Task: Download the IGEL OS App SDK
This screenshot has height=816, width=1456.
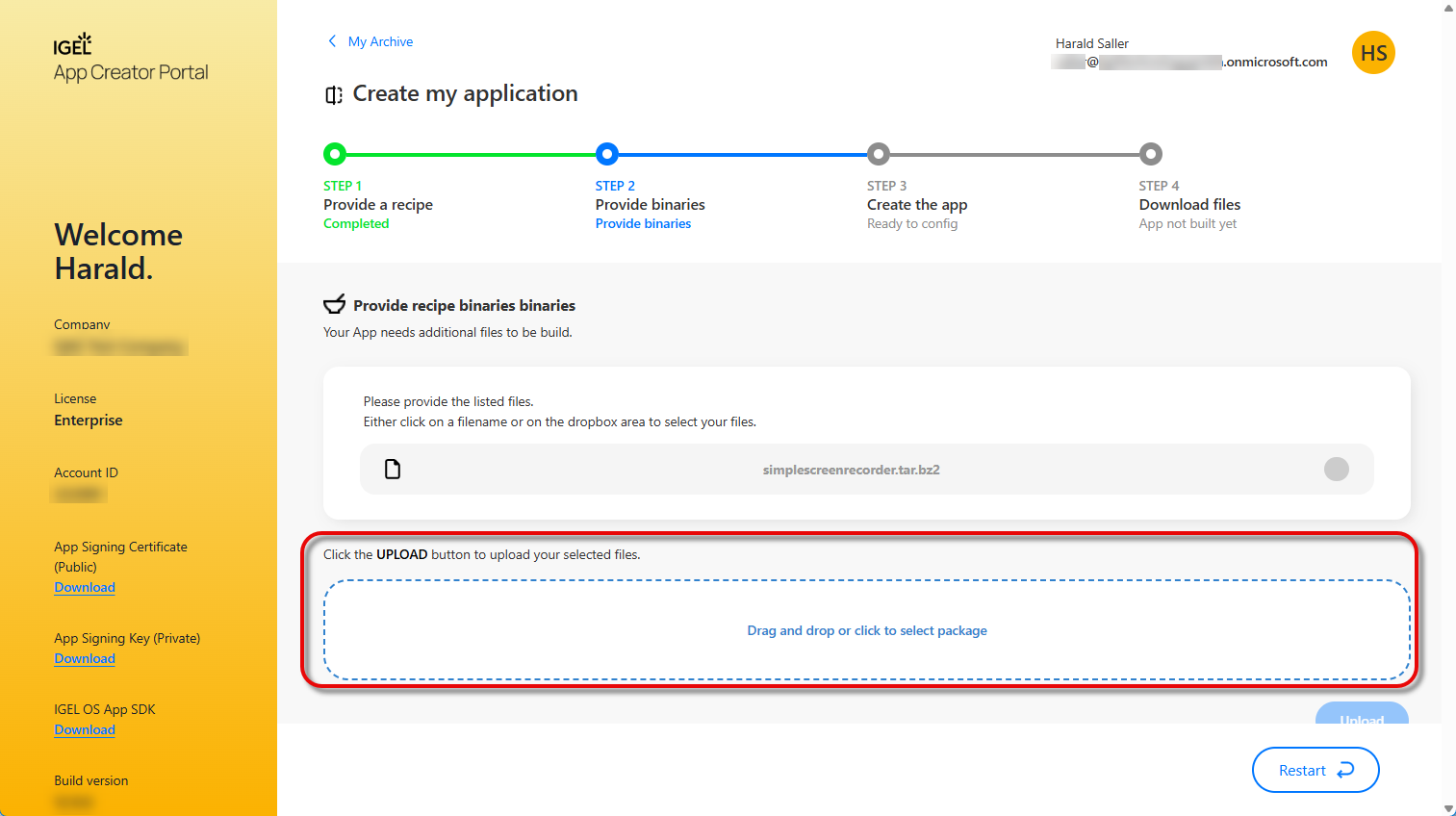Action: [x=85, y=730]
